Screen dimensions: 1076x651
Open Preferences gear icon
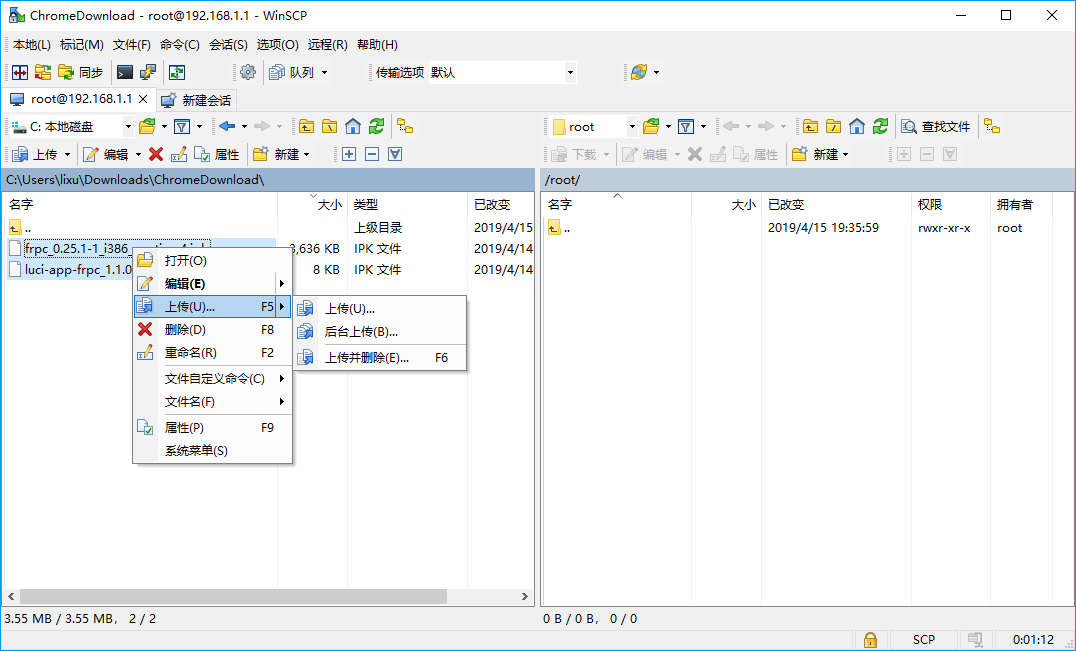click(248, 72)
